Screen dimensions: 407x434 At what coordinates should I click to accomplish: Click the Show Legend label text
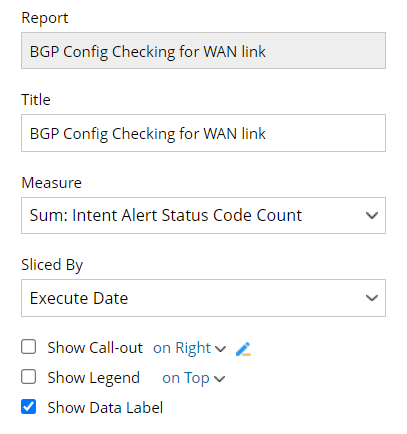93,378
